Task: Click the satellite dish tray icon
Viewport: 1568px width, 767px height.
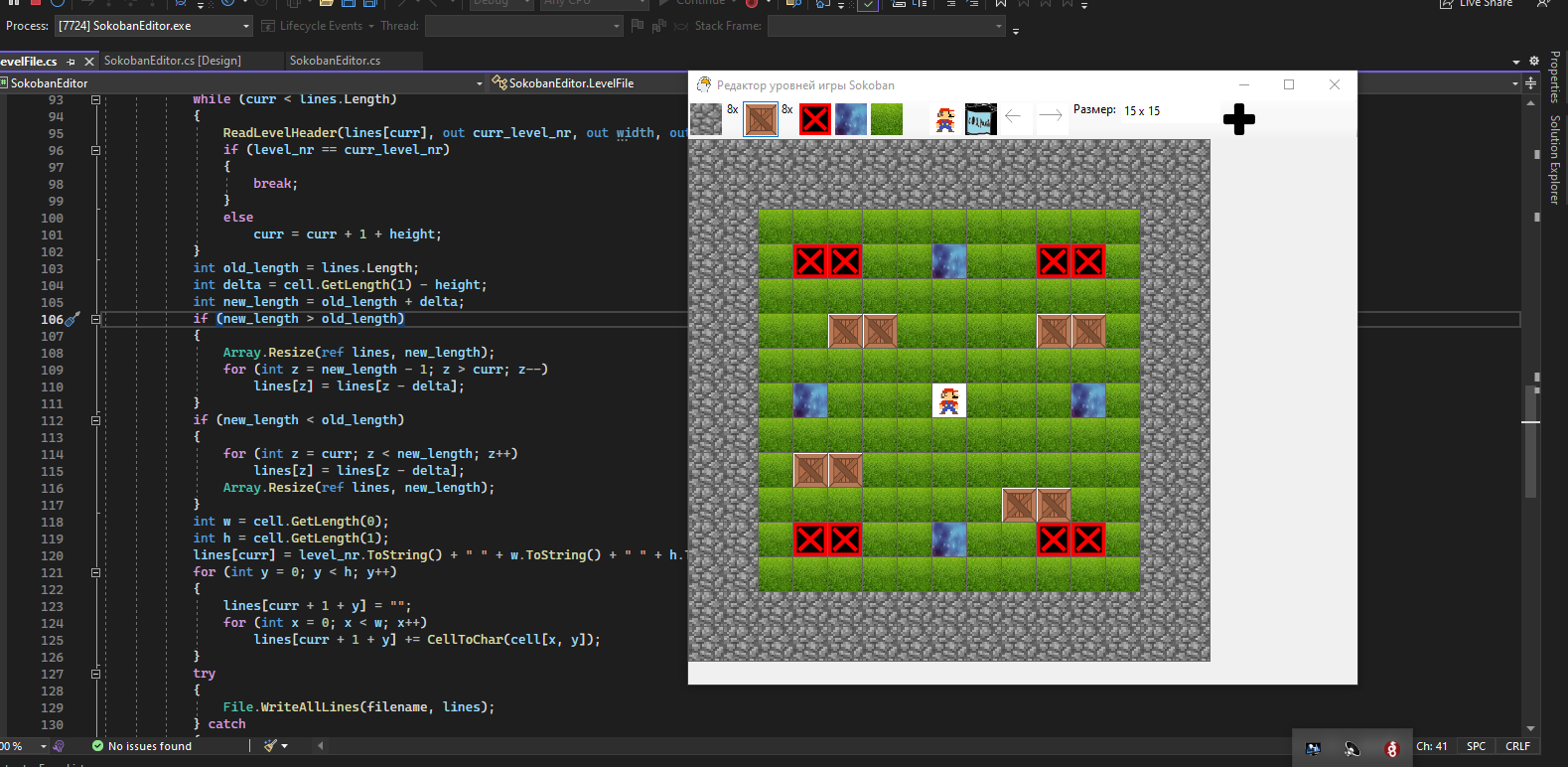Action: 1353,749
